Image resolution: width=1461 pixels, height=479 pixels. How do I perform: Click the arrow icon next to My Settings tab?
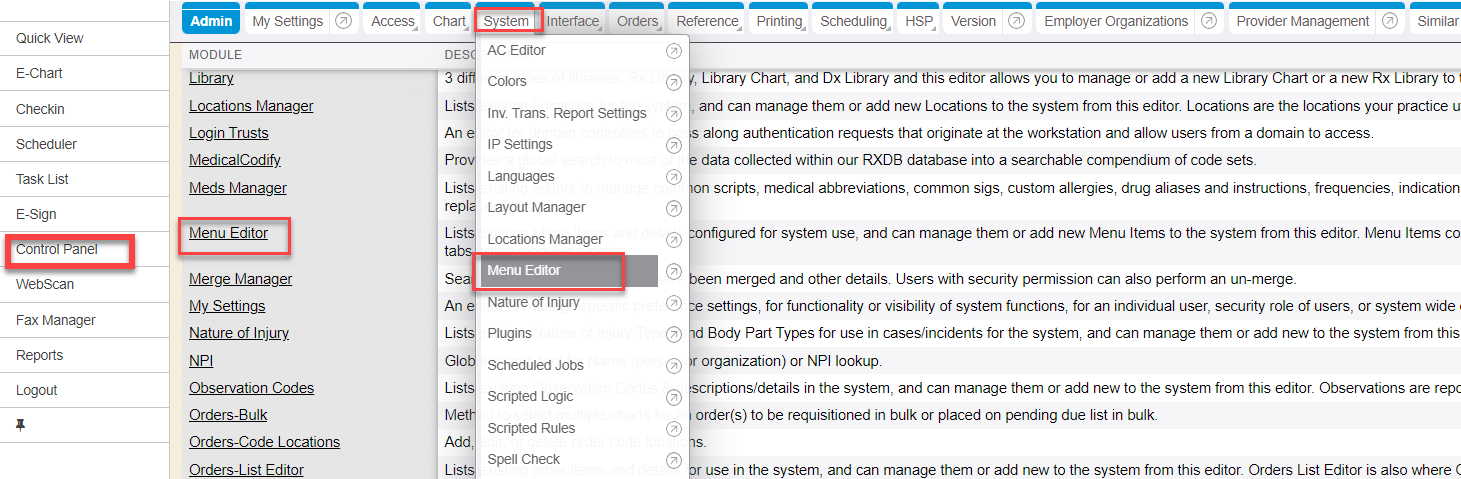pyautogui.click(x=343, y=21)
